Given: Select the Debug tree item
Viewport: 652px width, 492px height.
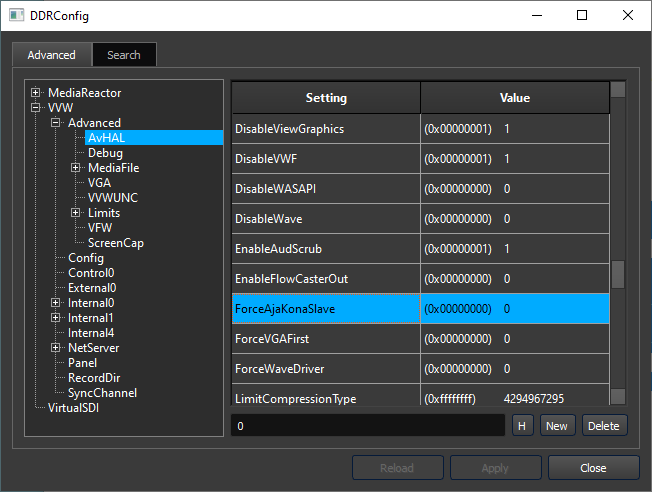Looking at the screenshot, I should click(x=105, y=153).
